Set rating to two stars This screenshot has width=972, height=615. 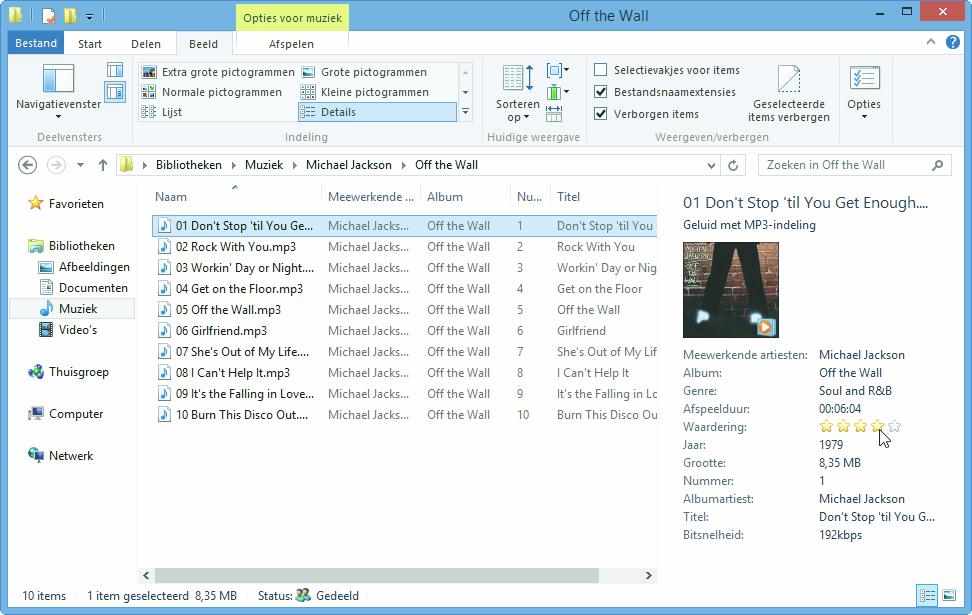(843, 426)
